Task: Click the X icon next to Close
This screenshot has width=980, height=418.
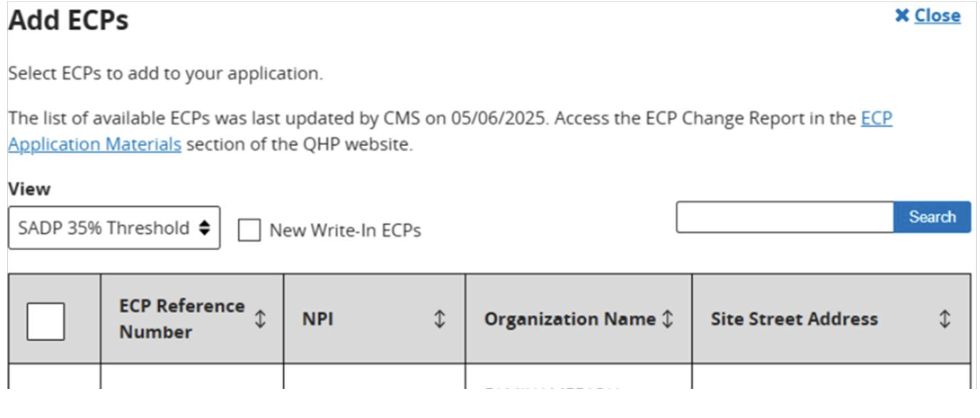Action: click(902, 16)
